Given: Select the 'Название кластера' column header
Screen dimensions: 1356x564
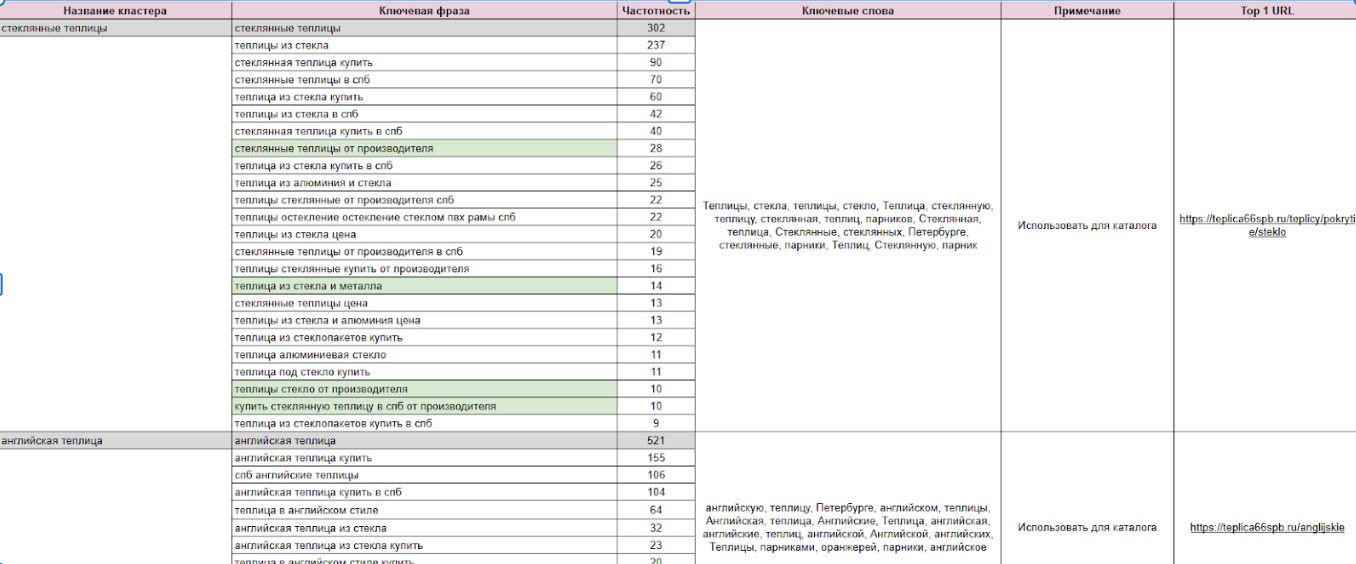Looking at the screenshot, I should 115,11.
